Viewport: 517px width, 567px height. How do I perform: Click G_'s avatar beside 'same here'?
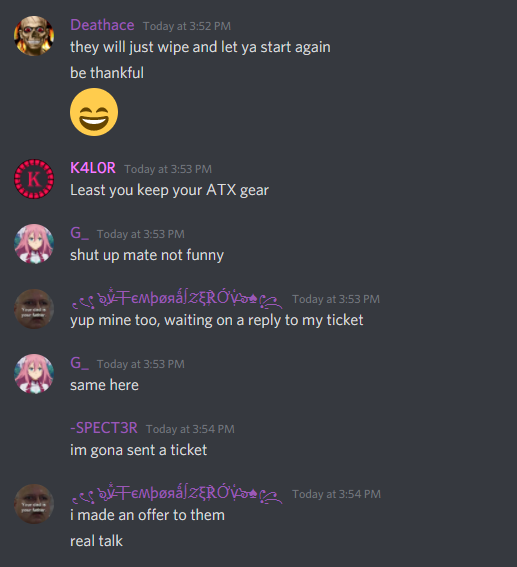click(x=34, y=374)
